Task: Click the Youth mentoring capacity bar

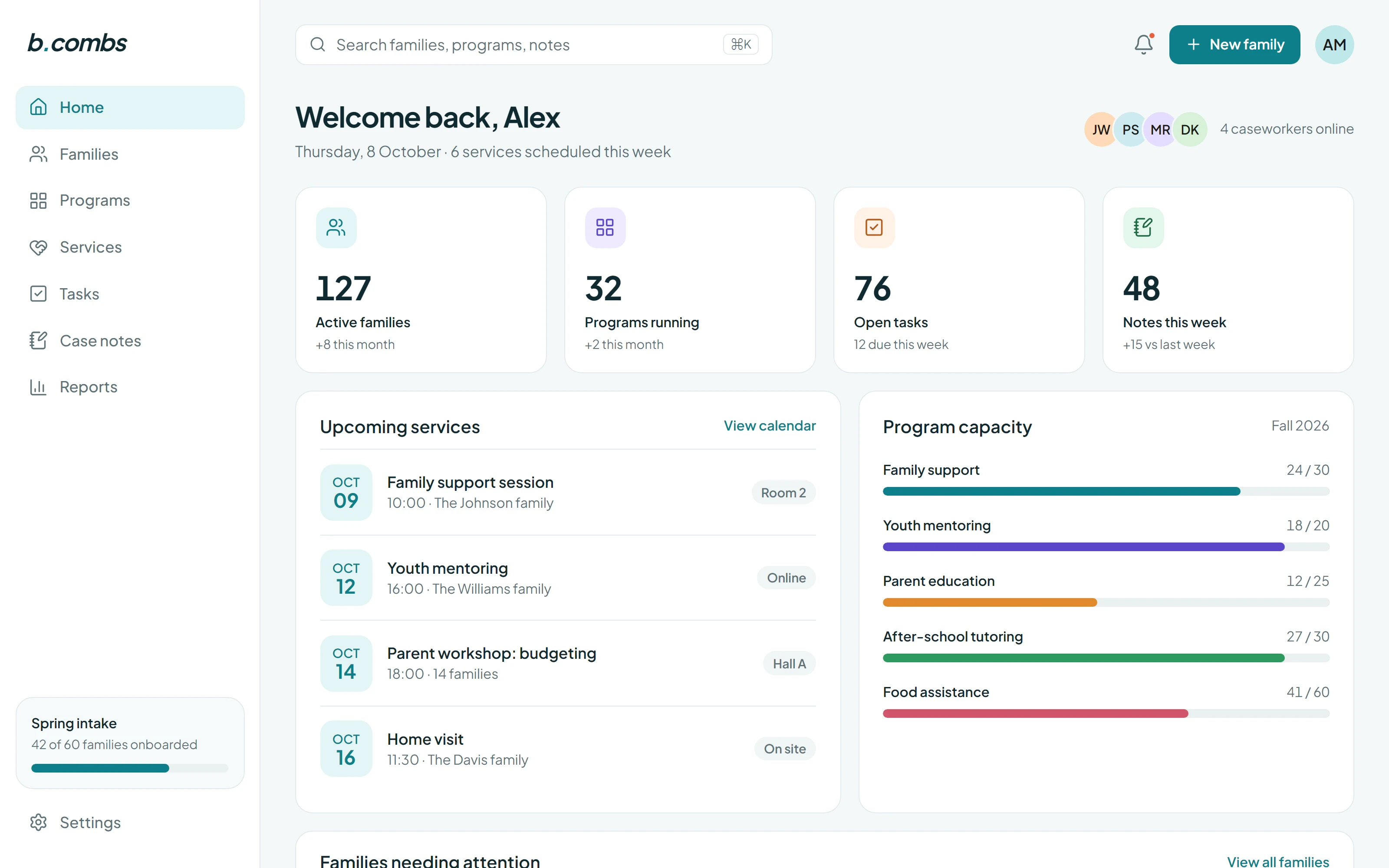Action: pyautogui.click(x=1106, y=547)
